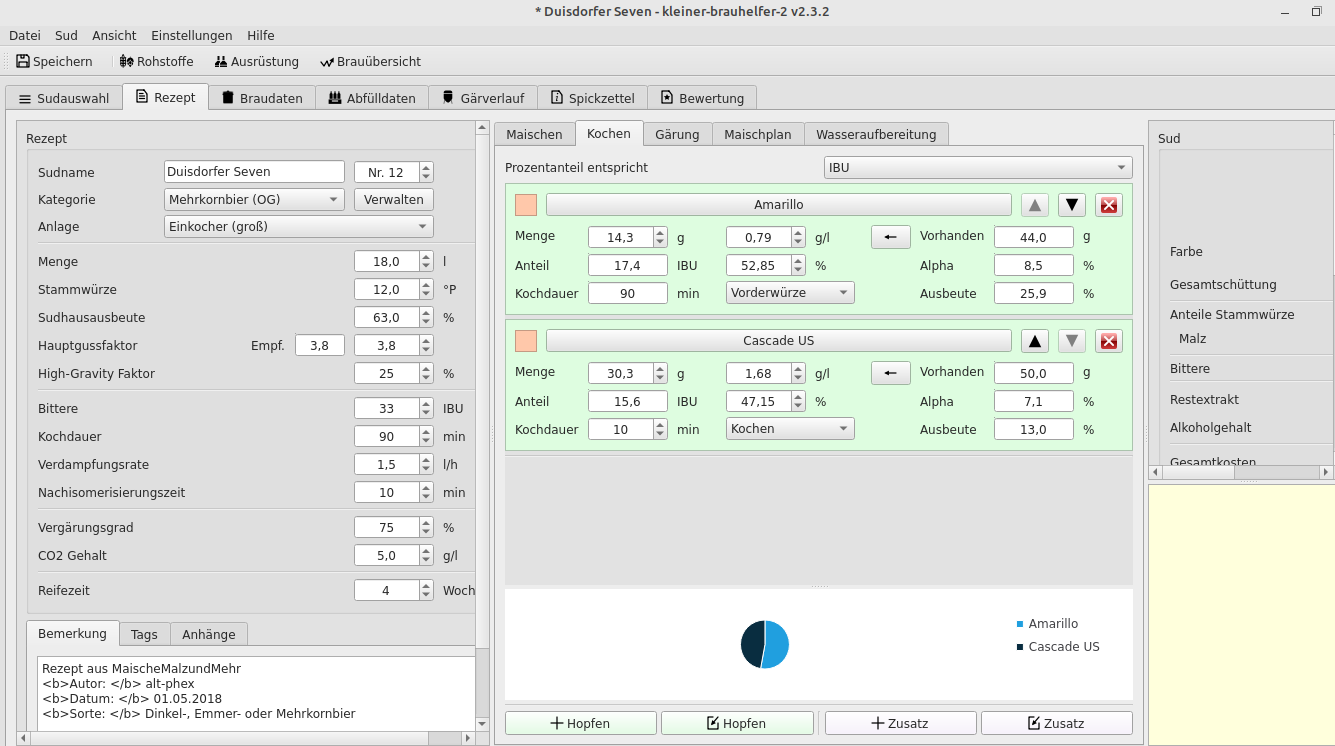Open the Maischplan tab
1335x746 pixels.
click(757, 134)
